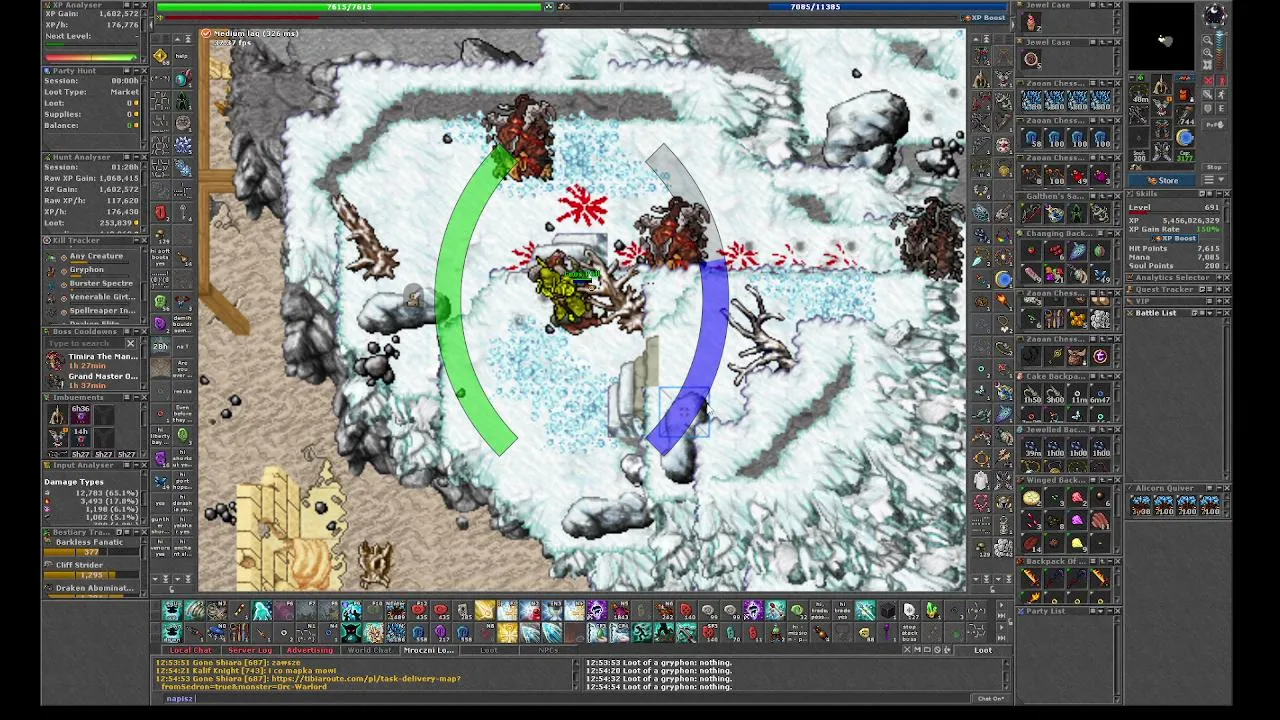The height and width of the screenshot is (720, 1280).
Task: Collapse the Quest Tracker panel
Action: (x=1219, y=289)
